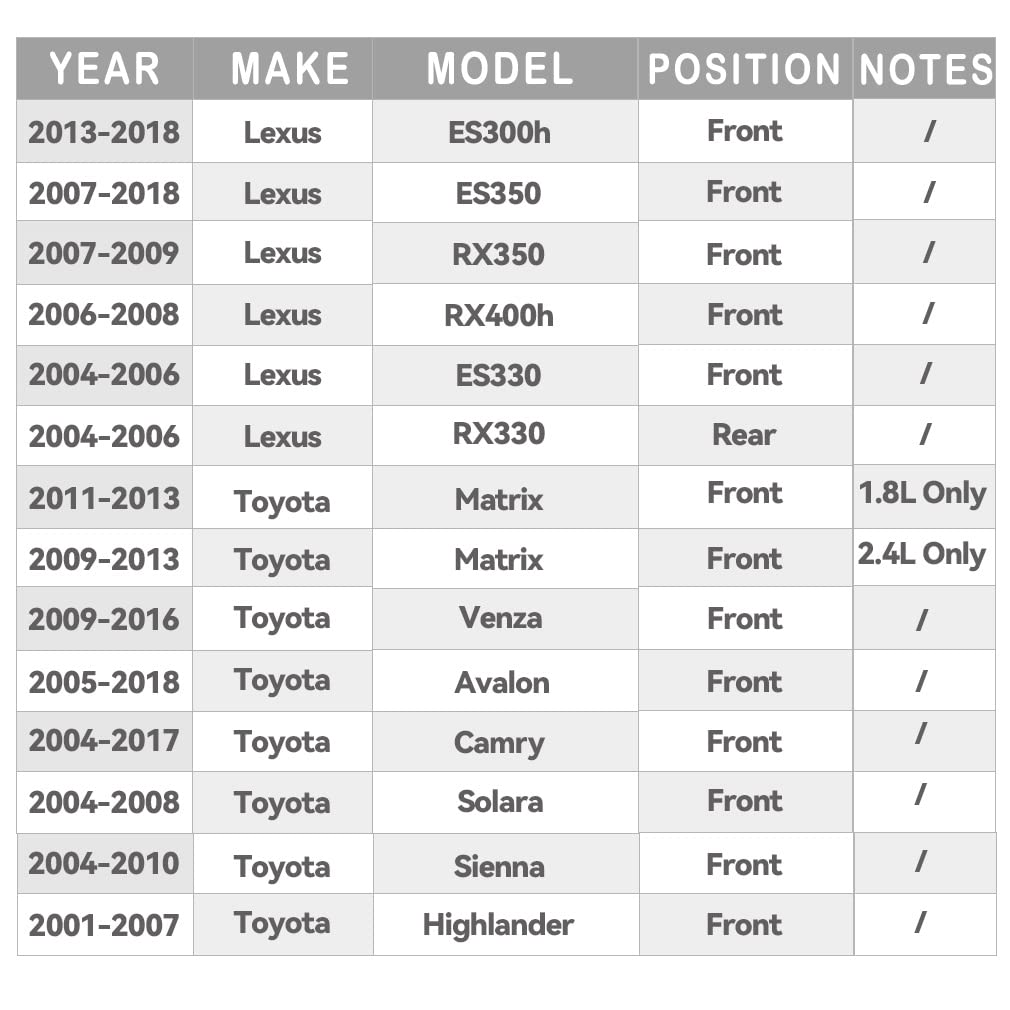1010x1010 pixels.
Task: Select the Venza model cell
Action: click(500, 618)
